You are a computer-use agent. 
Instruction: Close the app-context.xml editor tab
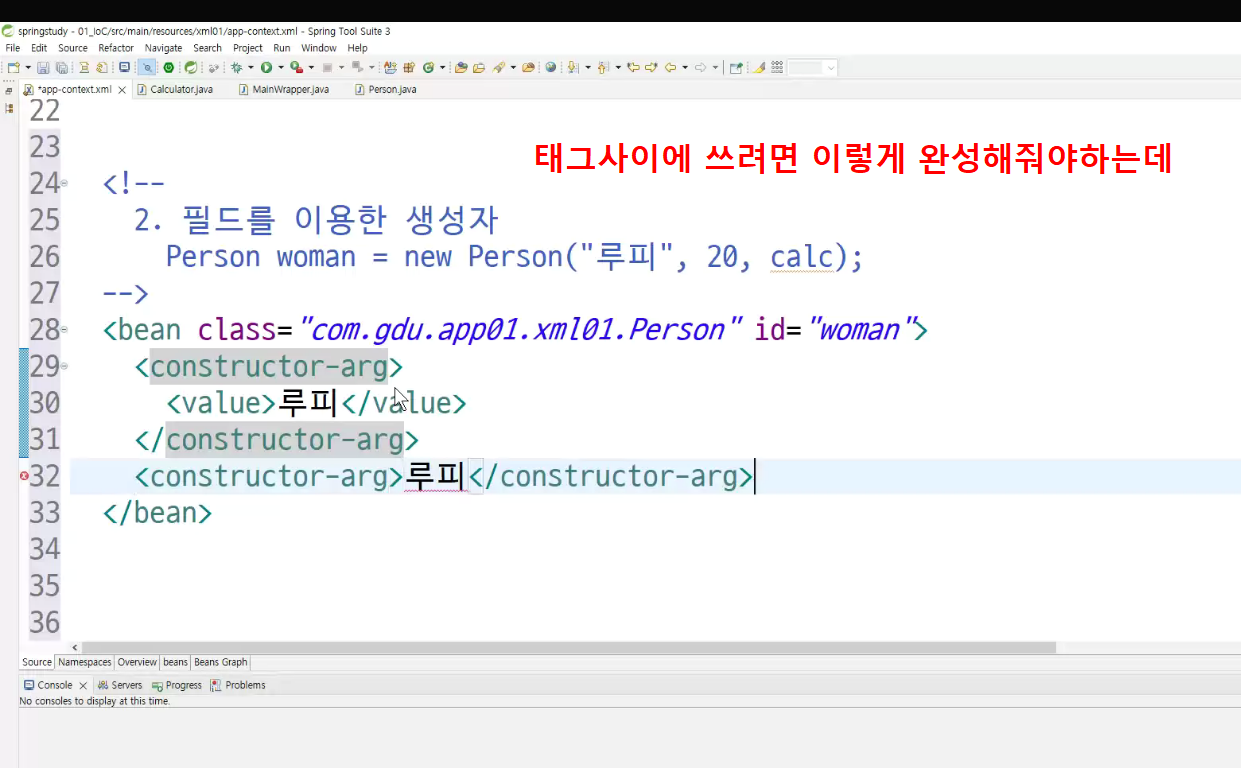click(122, 90)
